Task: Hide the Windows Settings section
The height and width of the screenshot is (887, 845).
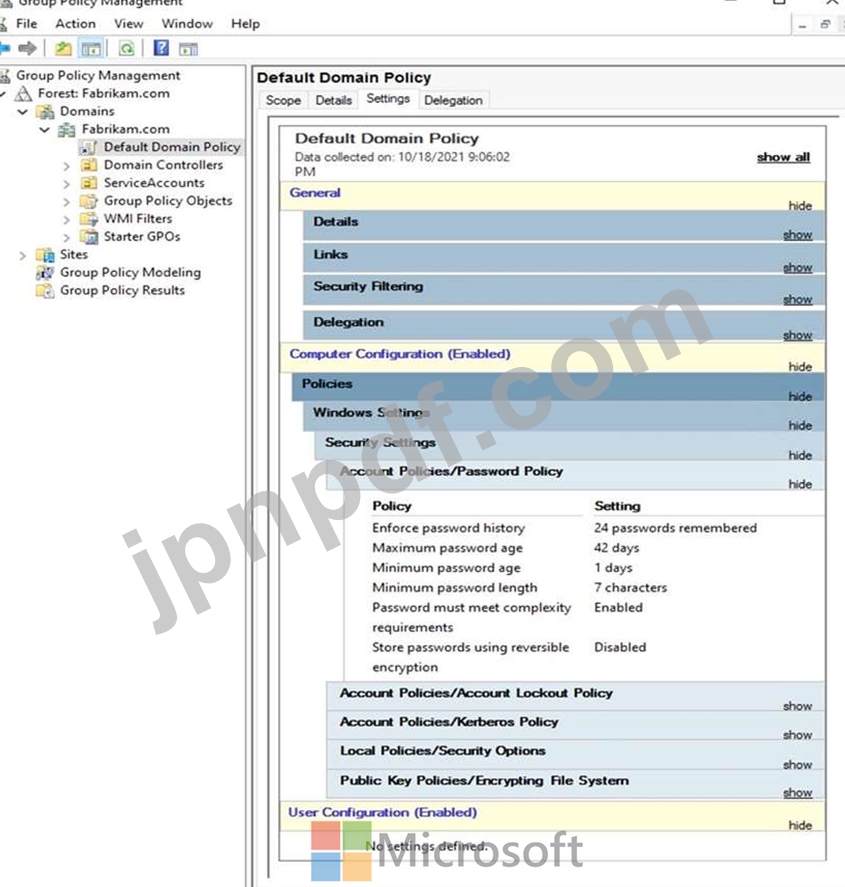Action: click(x=800, y=425)
